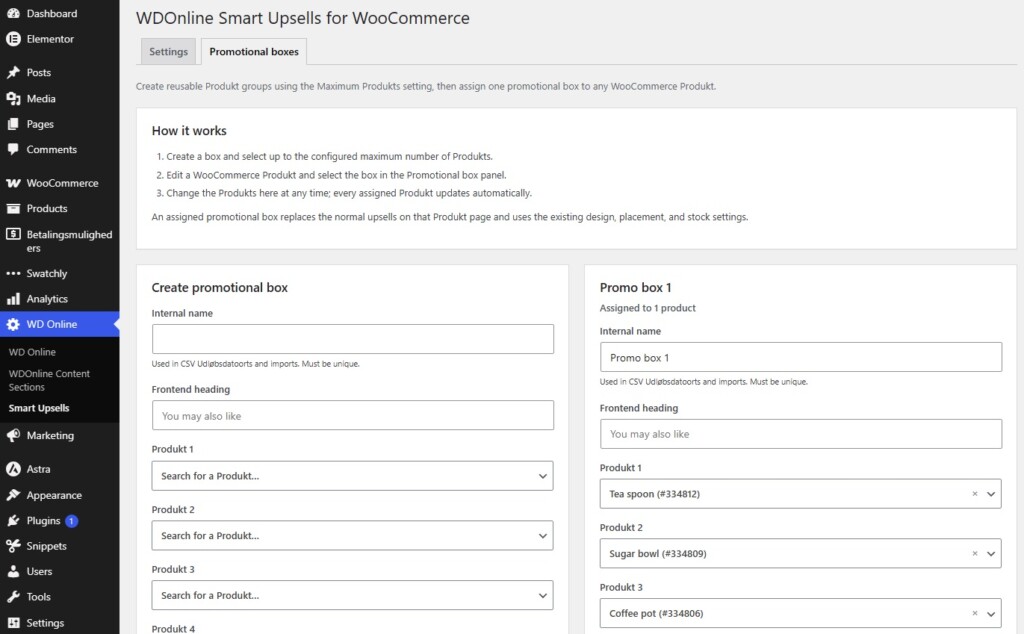Expand the Coffee pot product dropdown arrow
The width and height of the screenshot is (1024, 634).
pos(991,614)
